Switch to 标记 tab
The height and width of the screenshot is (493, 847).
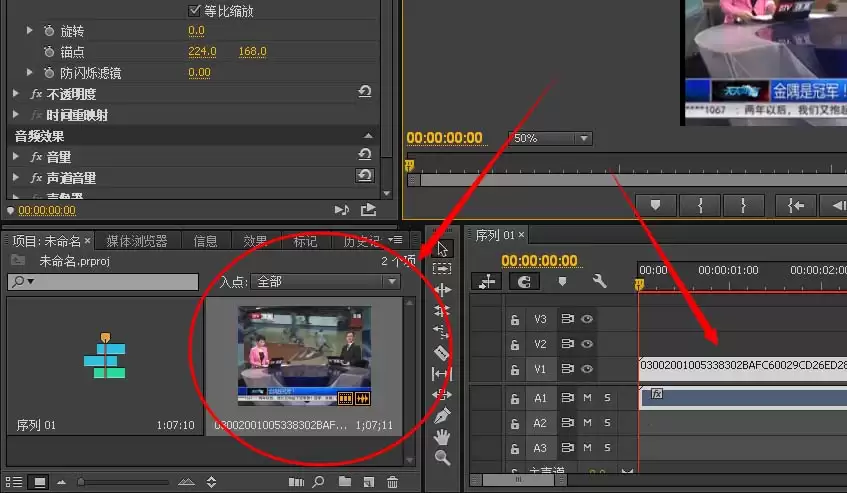point(305,241)
